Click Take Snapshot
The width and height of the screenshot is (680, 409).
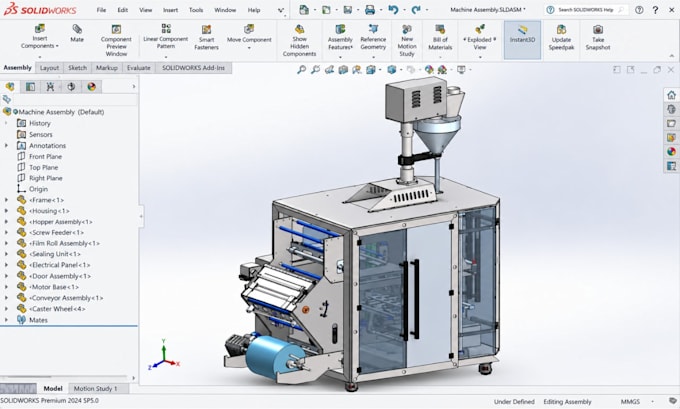click(598, 37)
